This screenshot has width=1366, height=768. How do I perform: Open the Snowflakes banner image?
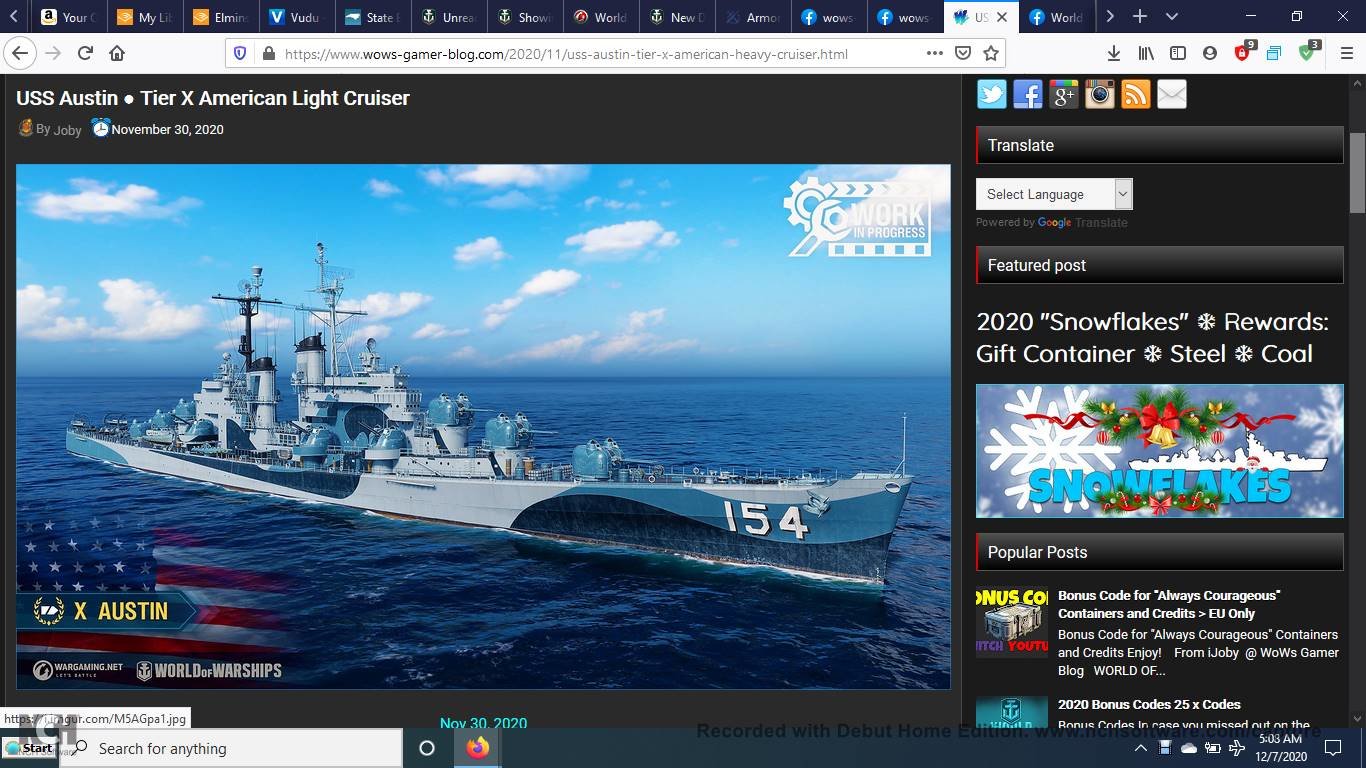pos(1160,451)
